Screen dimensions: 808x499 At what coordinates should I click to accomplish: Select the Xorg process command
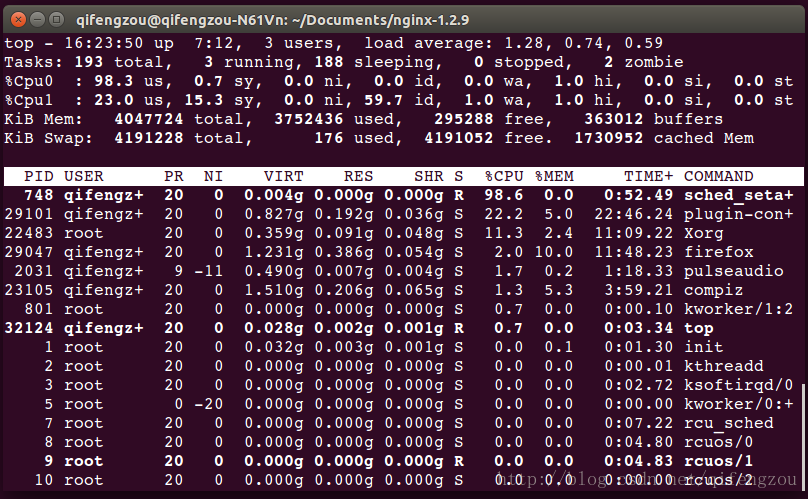tap(703, 234)
